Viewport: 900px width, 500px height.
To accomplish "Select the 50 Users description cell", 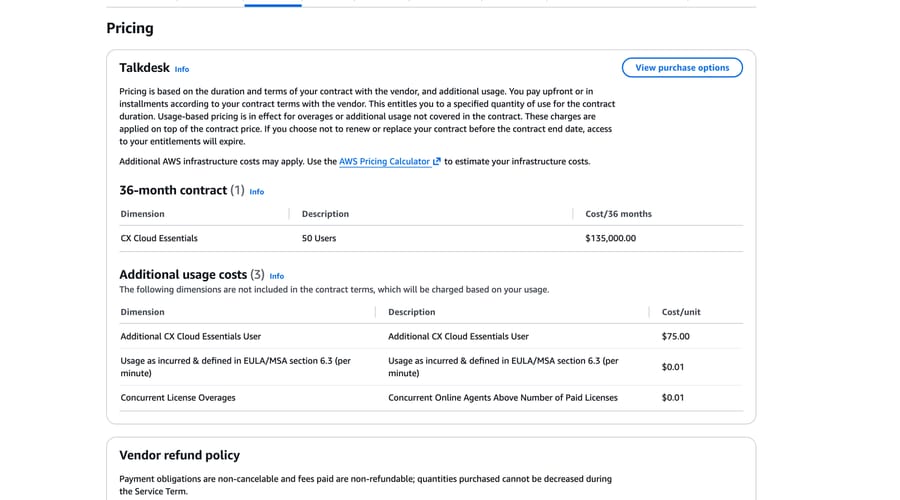I will point(319,238).
